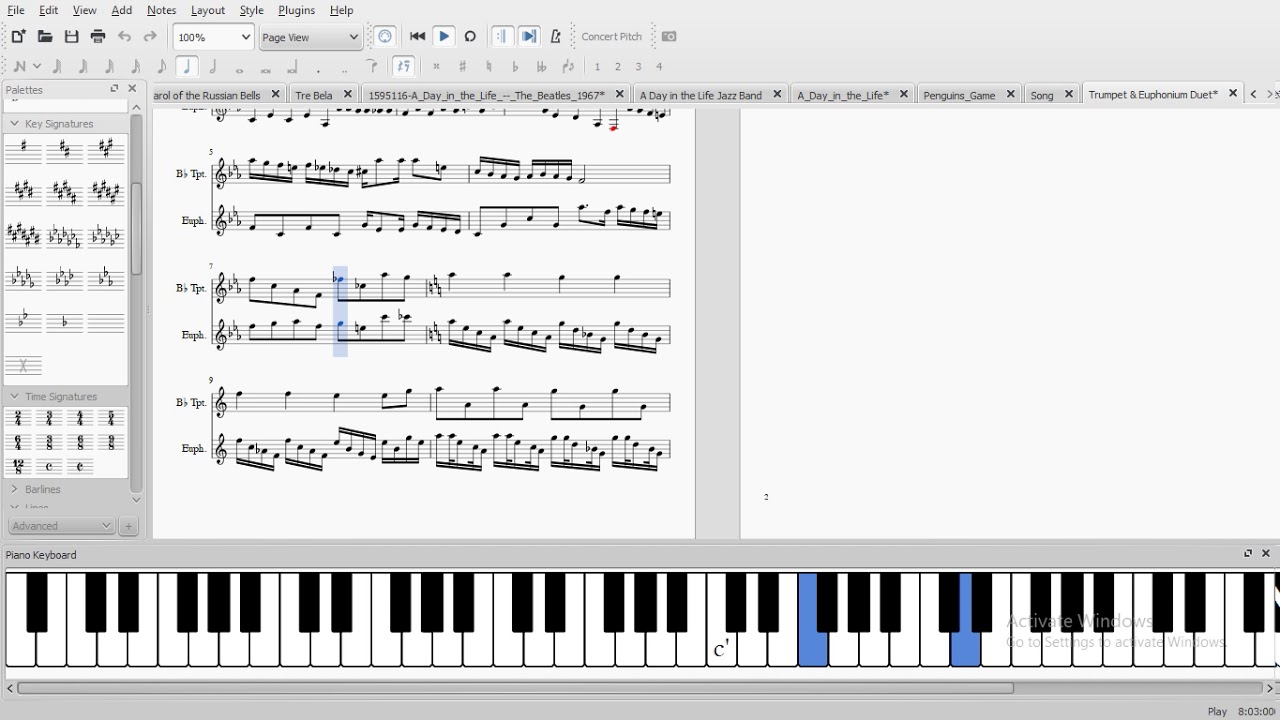
Task: Show tabs further left with arrow
Action: click(x=1253, y=94)
